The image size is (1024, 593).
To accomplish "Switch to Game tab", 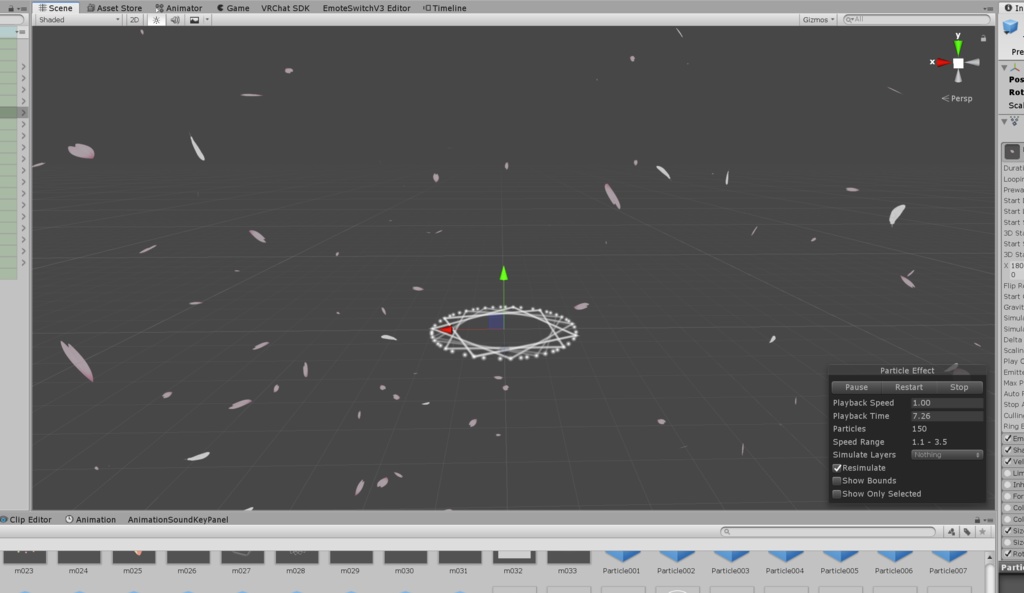I will pyautogui.click(x=232, y=8).
